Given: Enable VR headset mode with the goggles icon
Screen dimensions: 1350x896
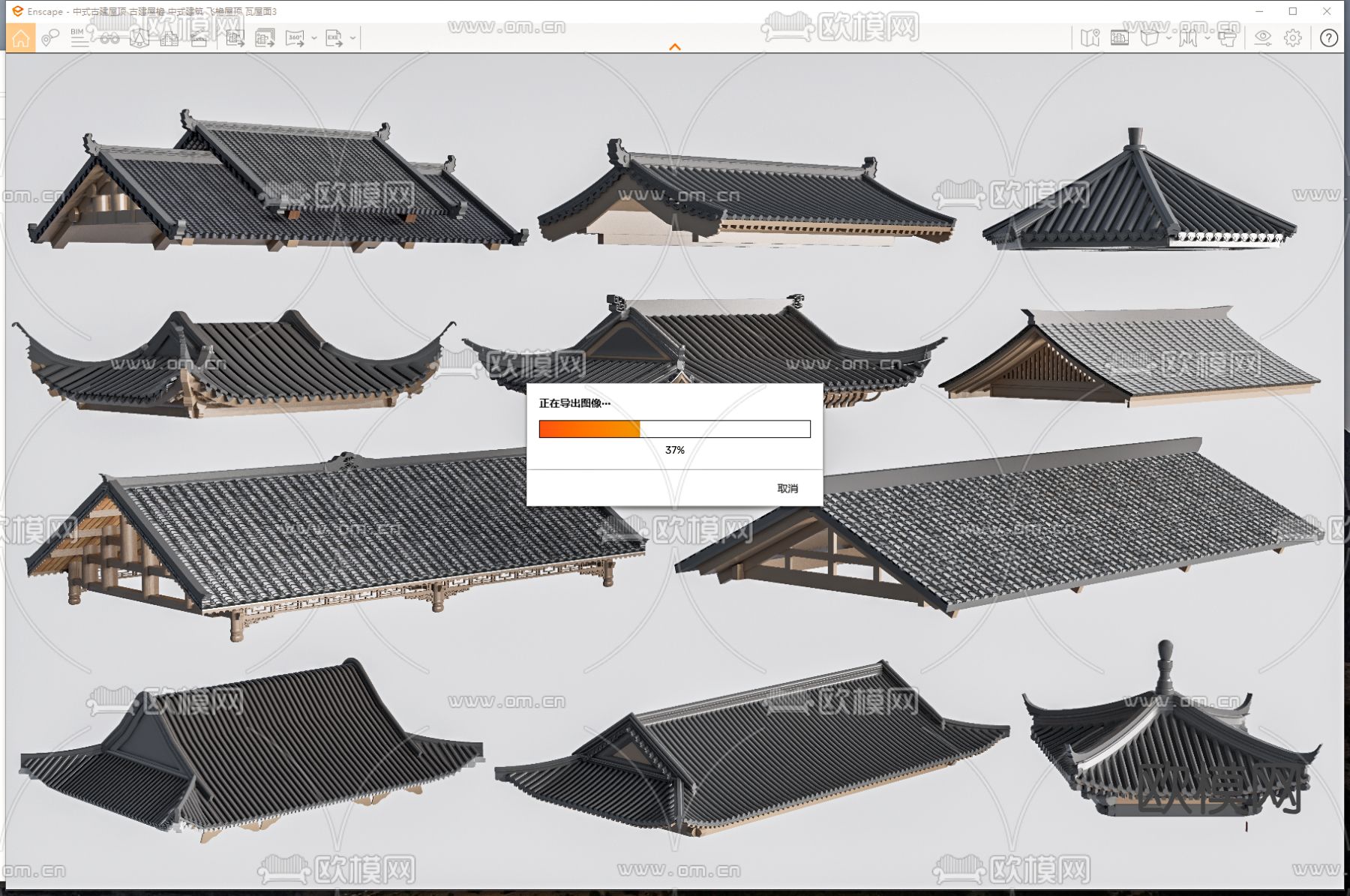Looking at the screenshot, I should click(109, 38).
